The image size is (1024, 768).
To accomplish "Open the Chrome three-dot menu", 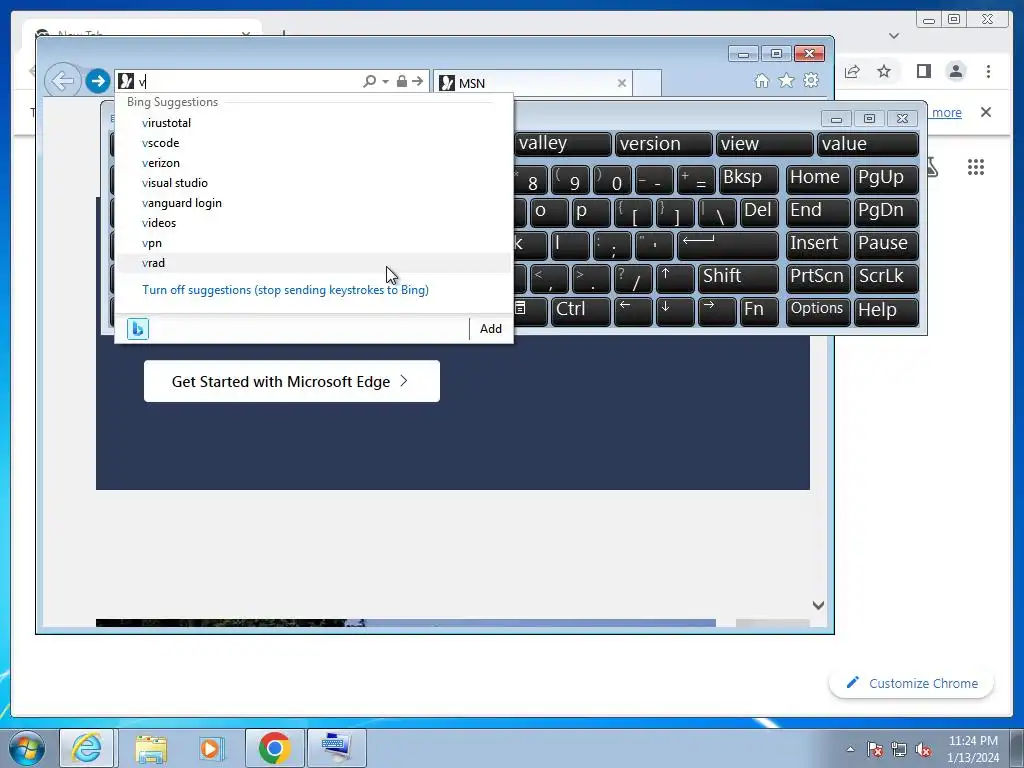I will [x=989, y=71].
